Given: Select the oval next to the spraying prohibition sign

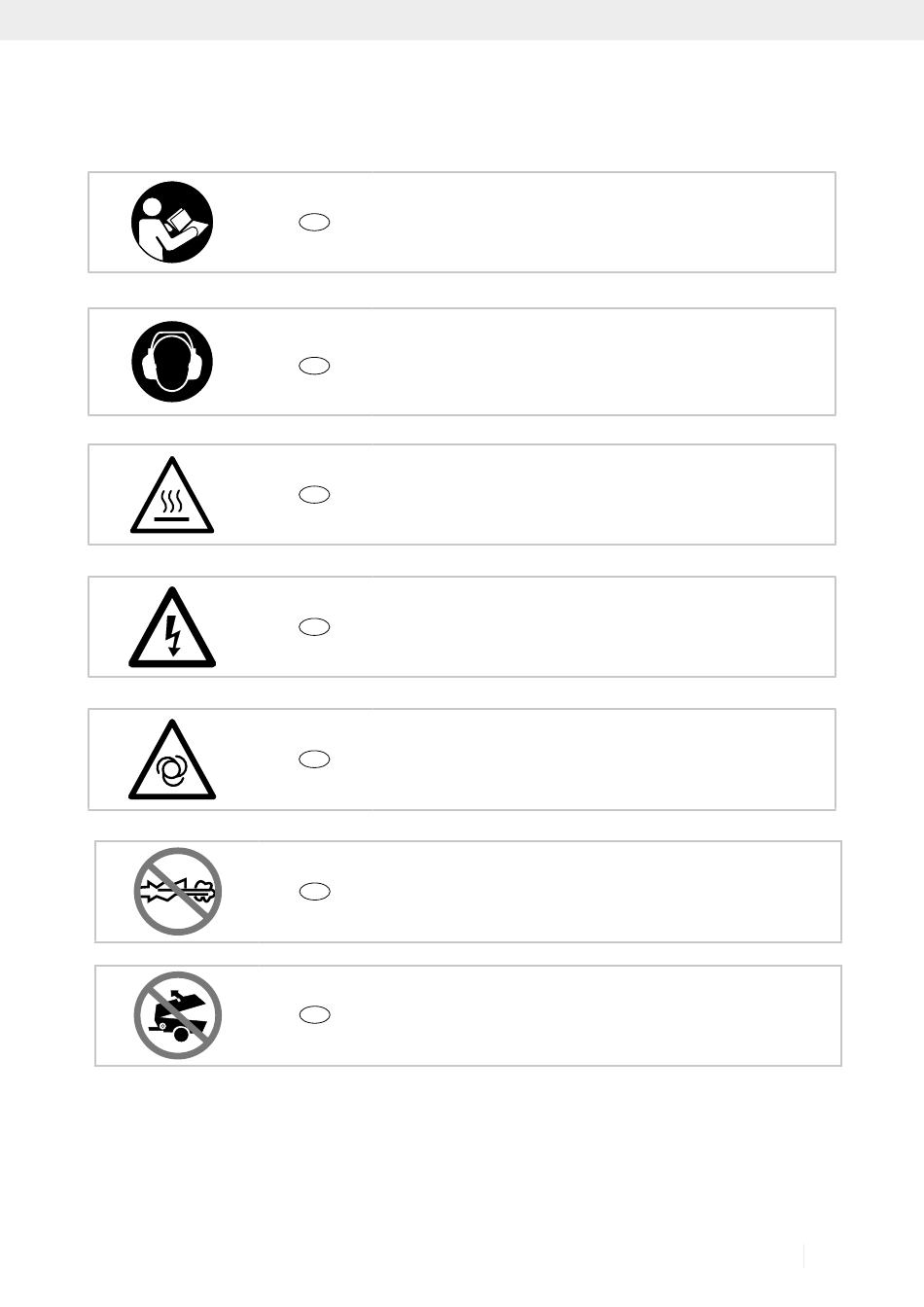Looking at the screenshot, I should (314, 892).
